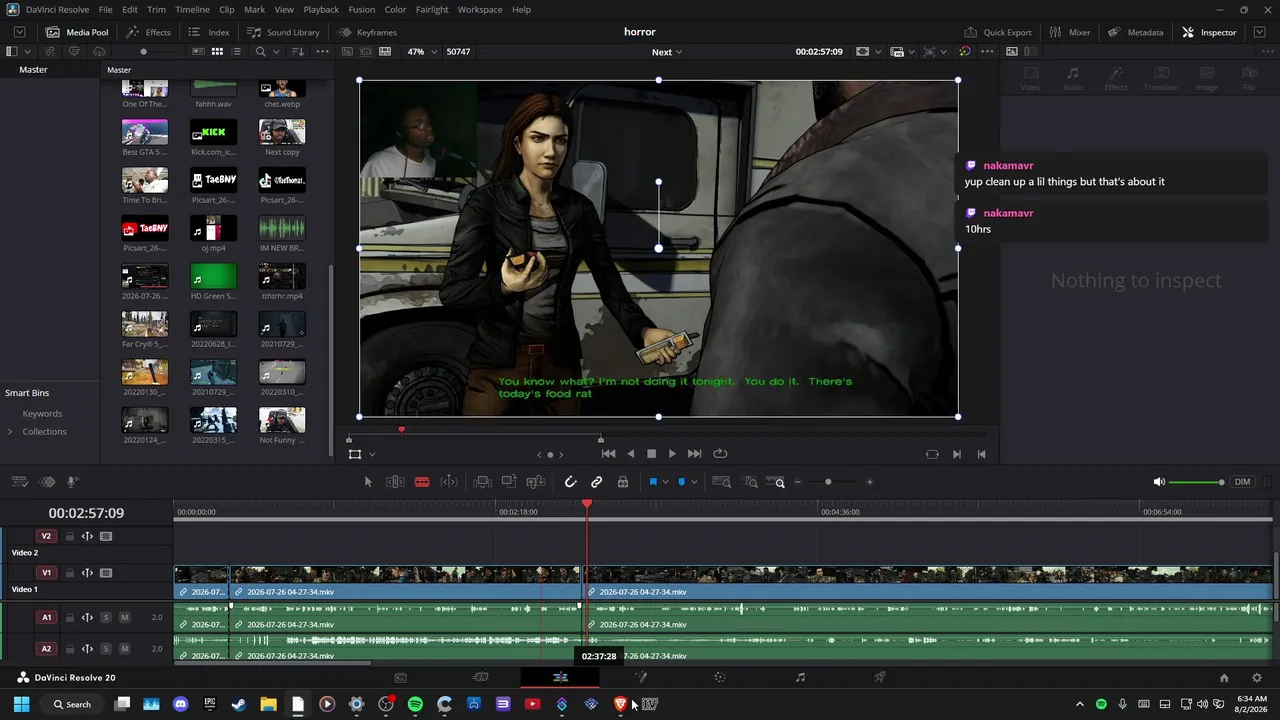Viewport: 1280px width, 720px height.
Task: Solo audio track A1
Action: pyautogui.click(x=105, y=617)
